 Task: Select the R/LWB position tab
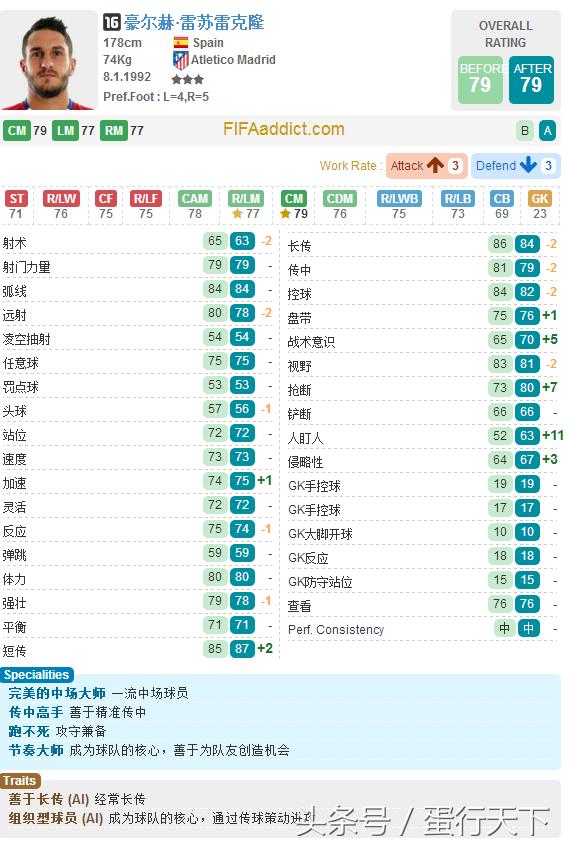[x=399, y=199]
